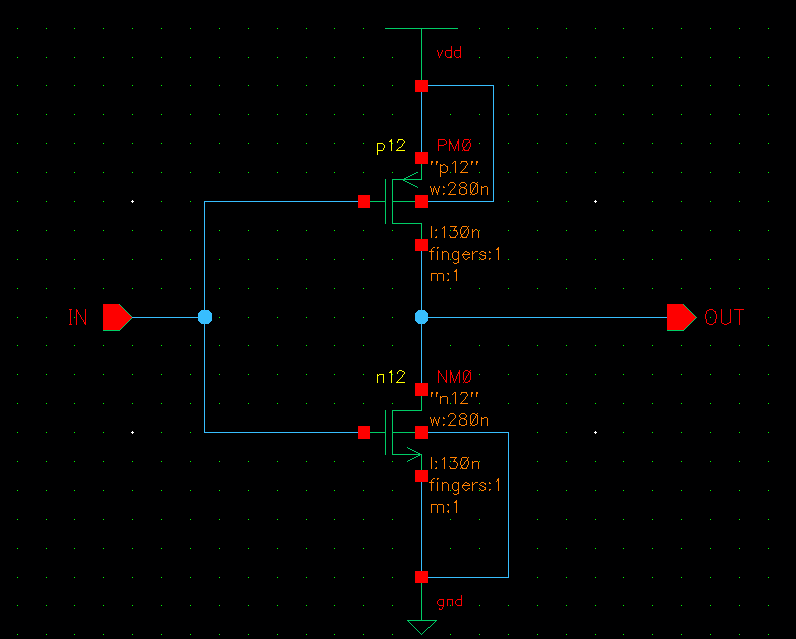Viewport: 796px width, 639px height.
Task: Click the NM0 source terminal square
Action: tap(421, 476)
